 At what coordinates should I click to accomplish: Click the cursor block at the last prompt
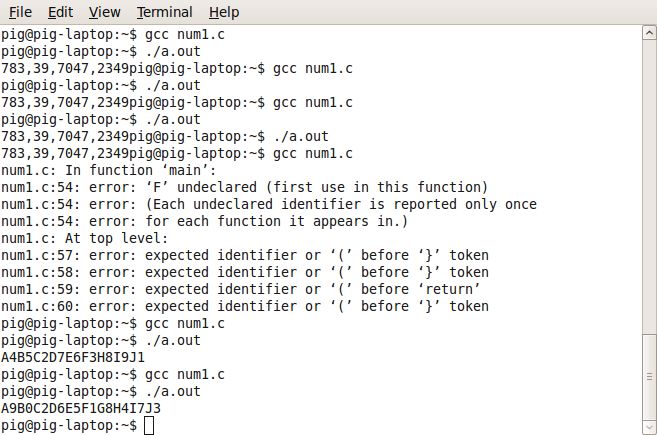click(149, 425)
